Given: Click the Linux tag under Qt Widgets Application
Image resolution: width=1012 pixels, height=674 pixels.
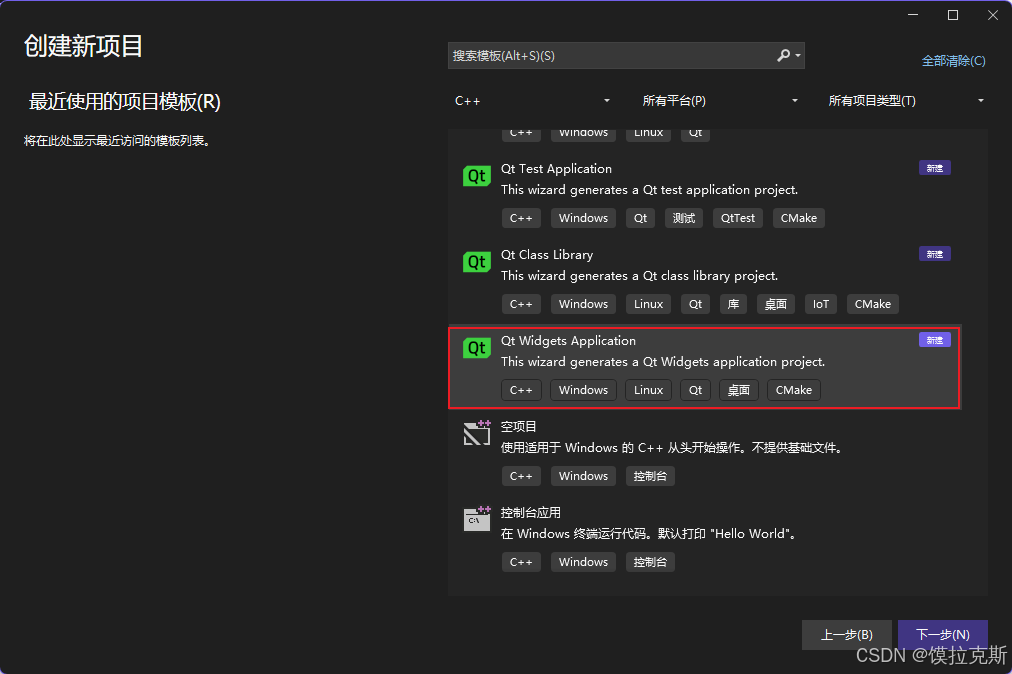Looking at the screenshot, I should click(x=648, y=390).
